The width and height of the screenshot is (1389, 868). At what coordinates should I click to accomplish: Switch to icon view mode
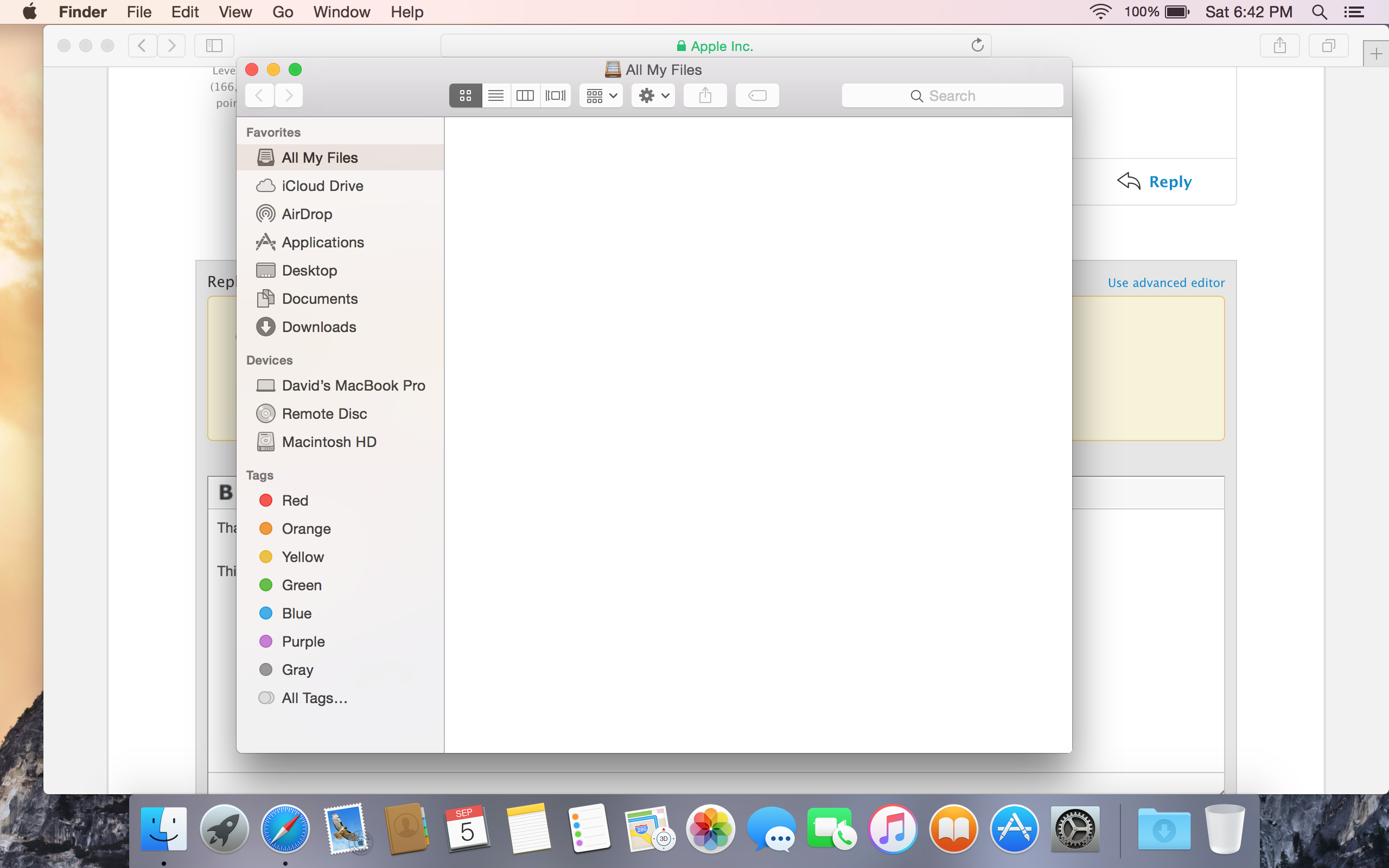click(x=466, y=95)
